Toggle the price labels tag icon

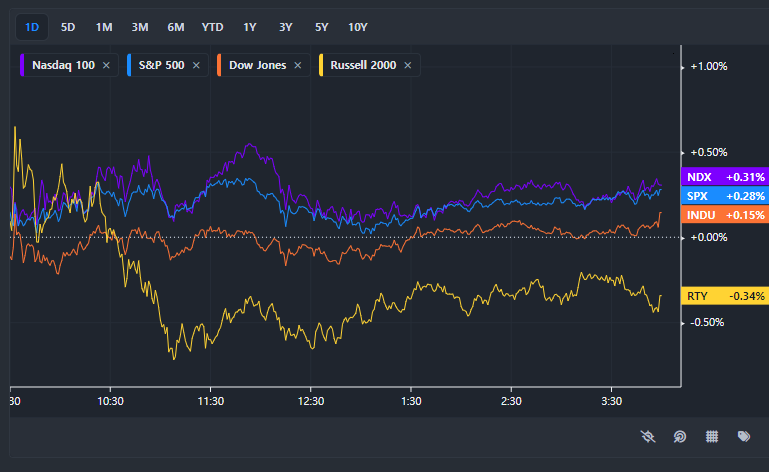tap(744, 437)
